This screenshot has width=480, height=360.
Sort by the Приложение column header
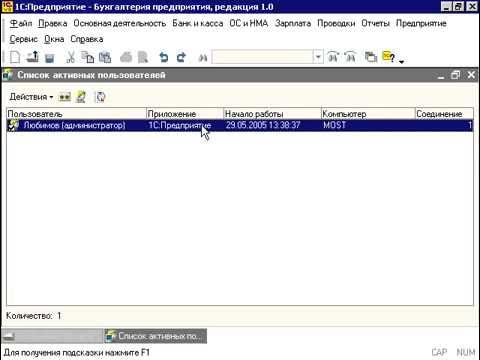(x=185, y=114)
